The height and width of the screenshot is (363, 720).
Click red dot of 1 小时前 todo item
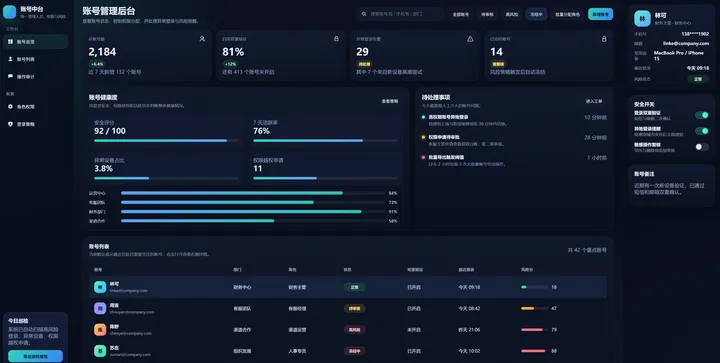coord(423,157)
